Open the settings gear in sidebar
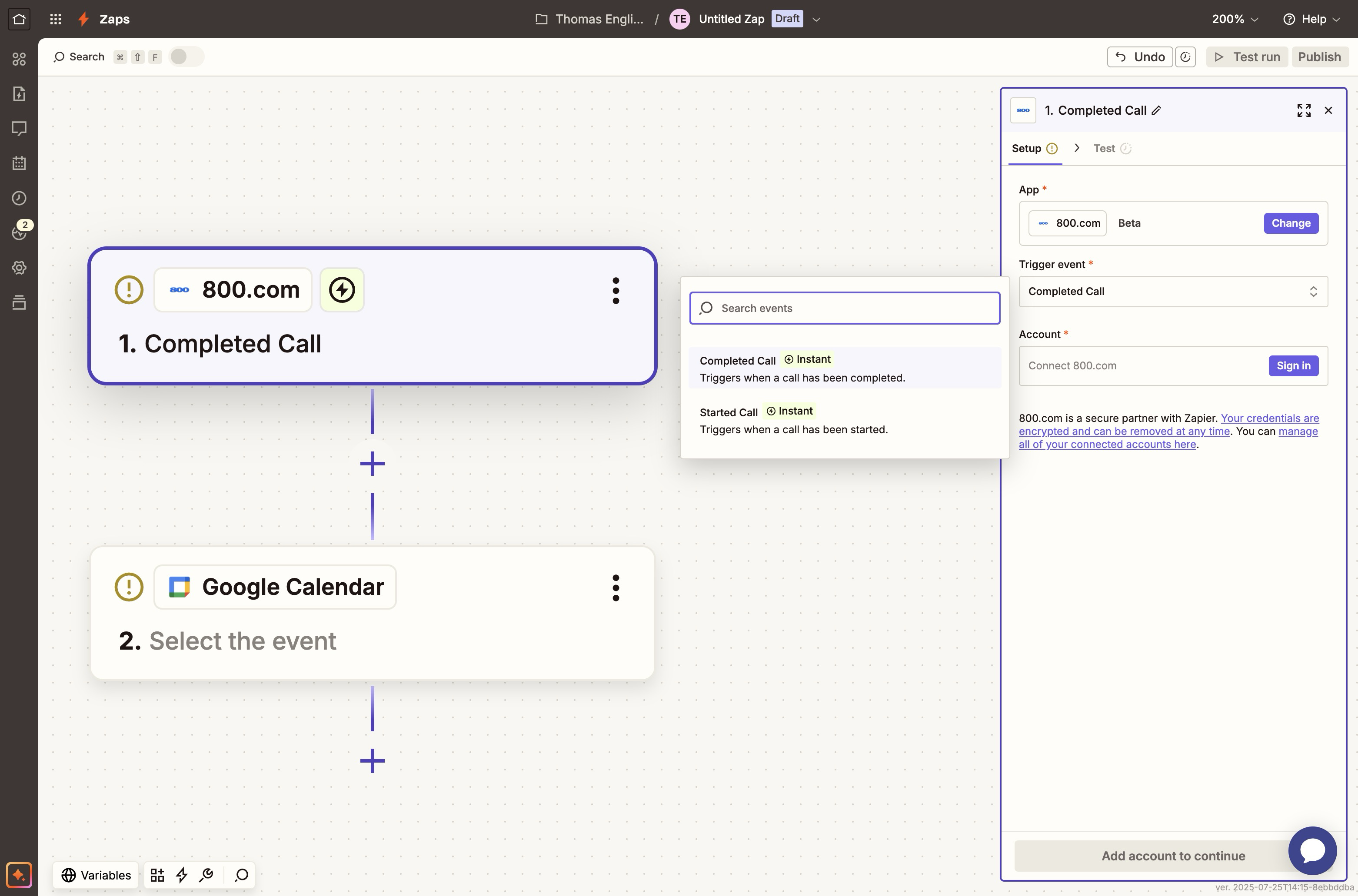Image resolution: width=1358 pixels, height=896 pixels. click(x=19, y=267)
